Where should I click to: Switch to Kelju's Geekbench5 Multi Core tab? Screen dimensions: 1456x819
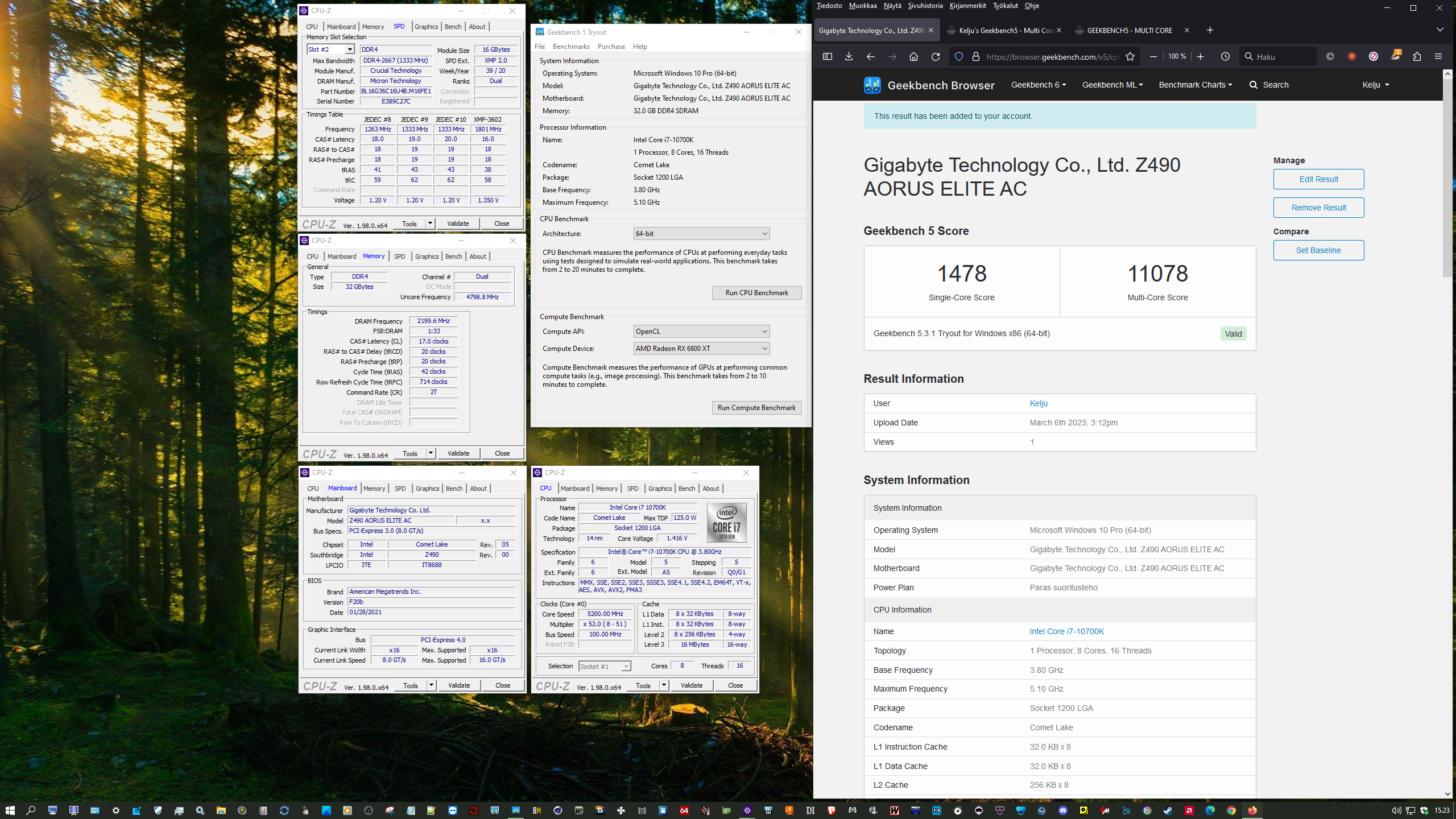(1006, 30)
